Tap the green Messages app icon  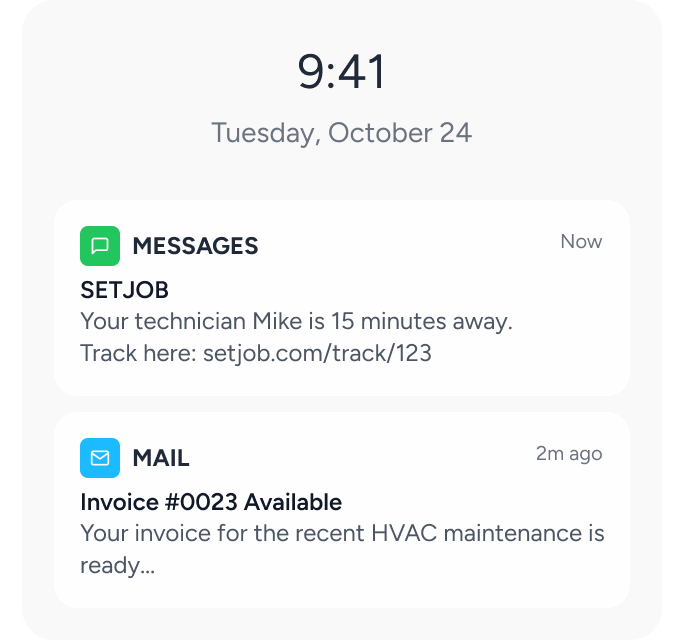pos(100,246)
